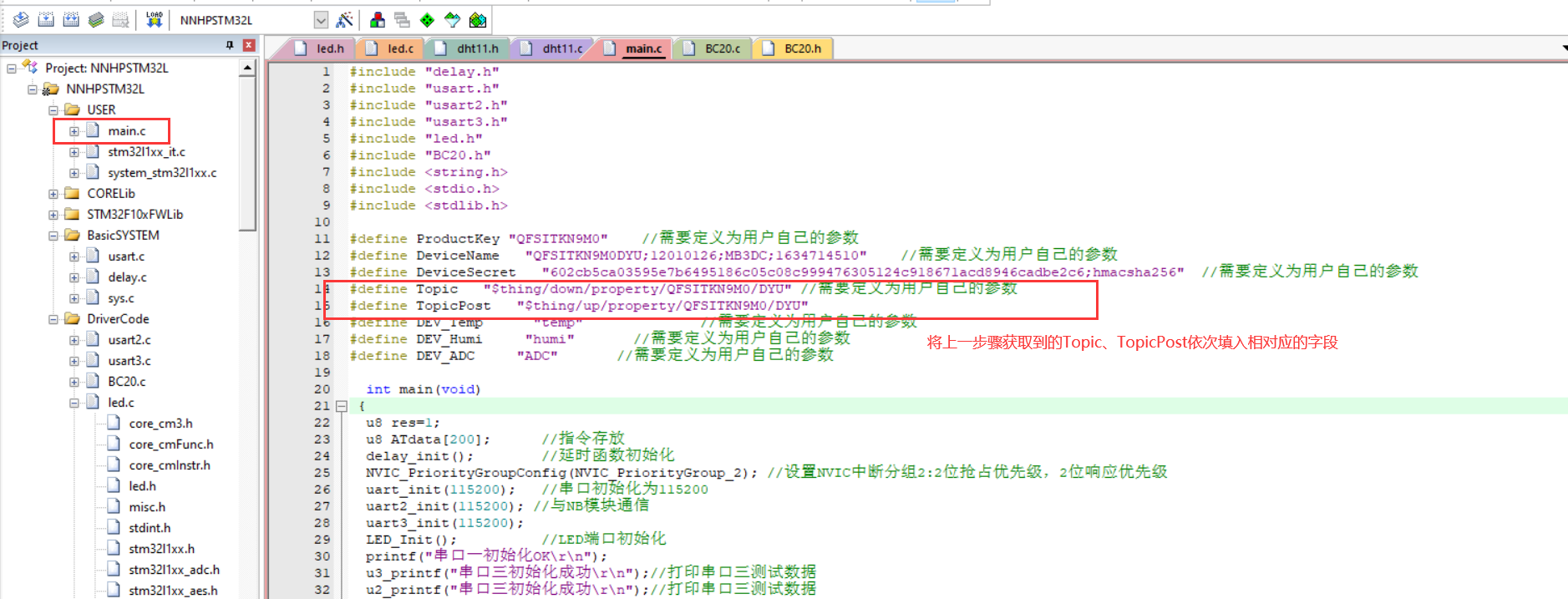
Task: Select usart.c under BasicSYSTEM
Action: coord(126,256)
